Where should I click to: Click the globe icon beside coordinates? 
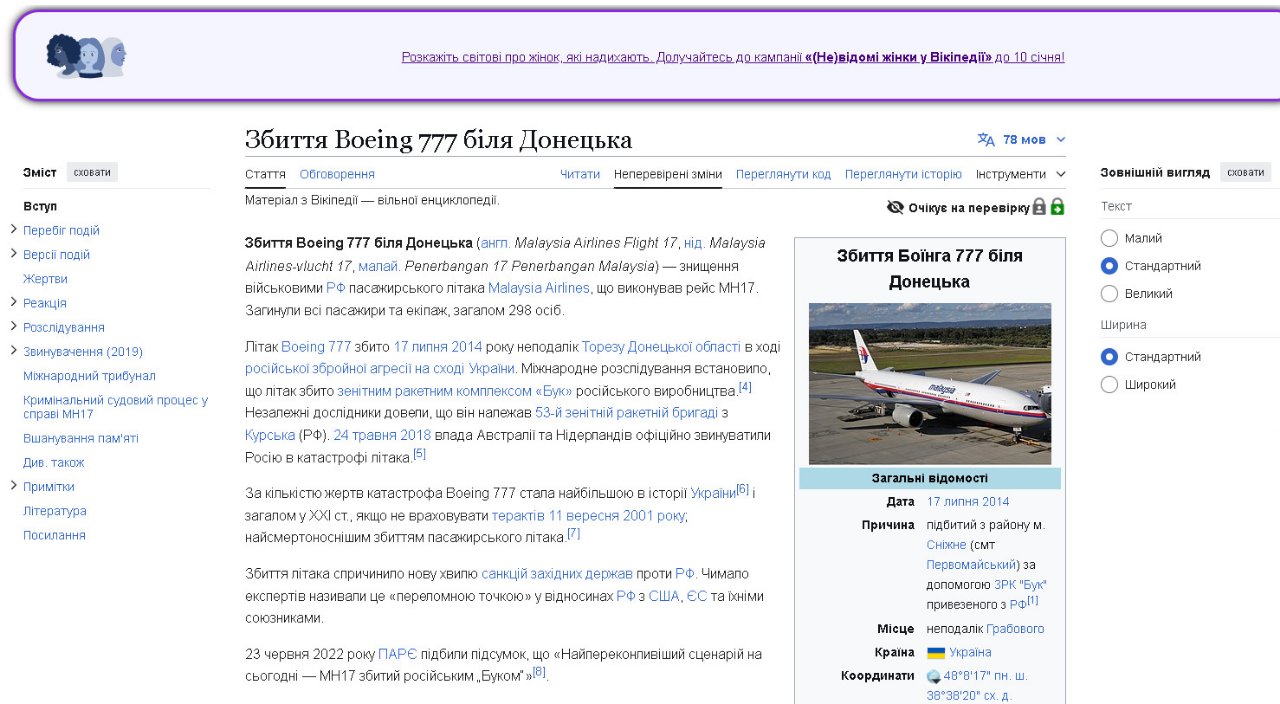933,677
